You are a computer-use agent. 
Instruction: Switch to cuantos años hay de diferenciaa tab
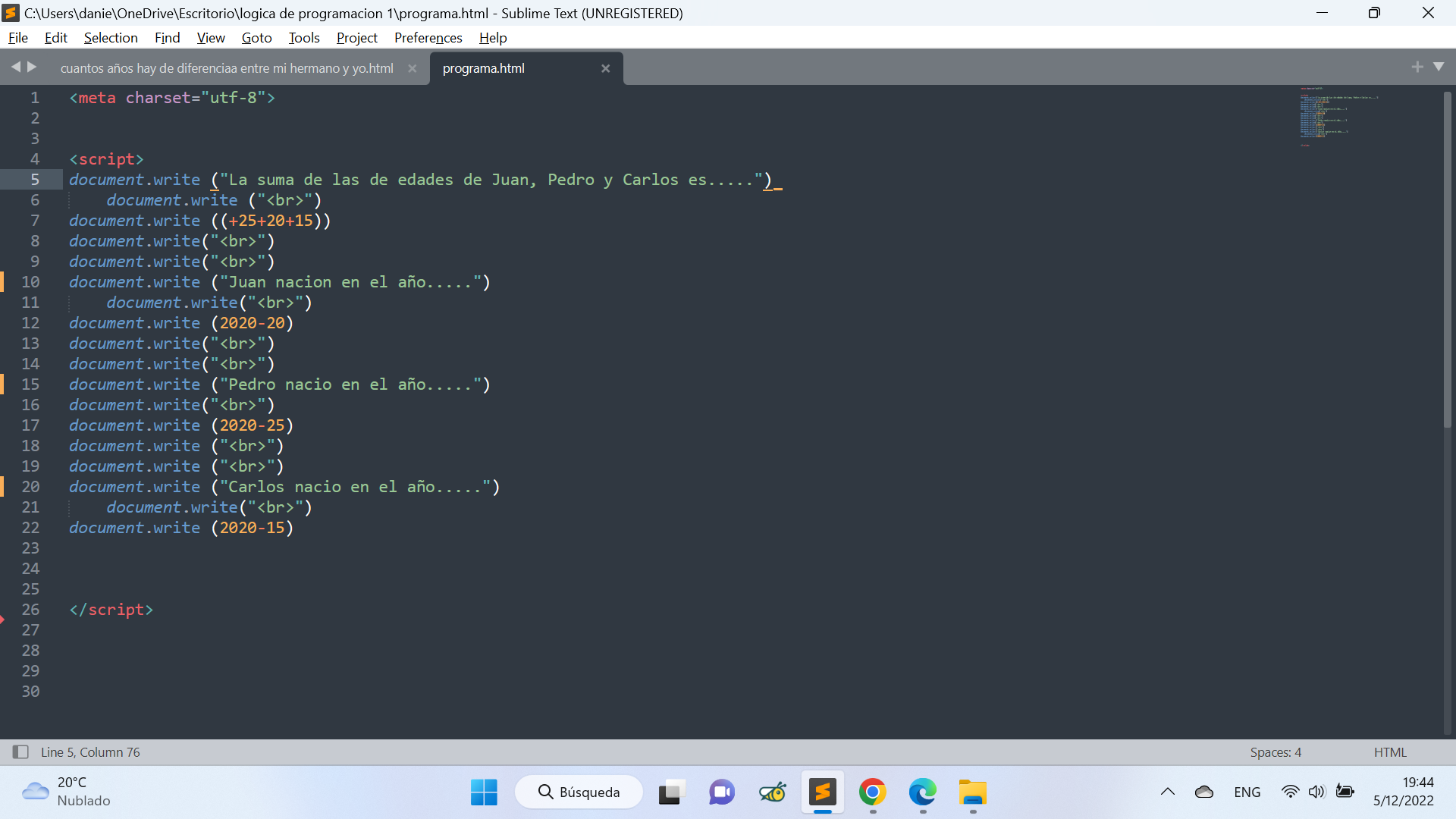(227, 68)
